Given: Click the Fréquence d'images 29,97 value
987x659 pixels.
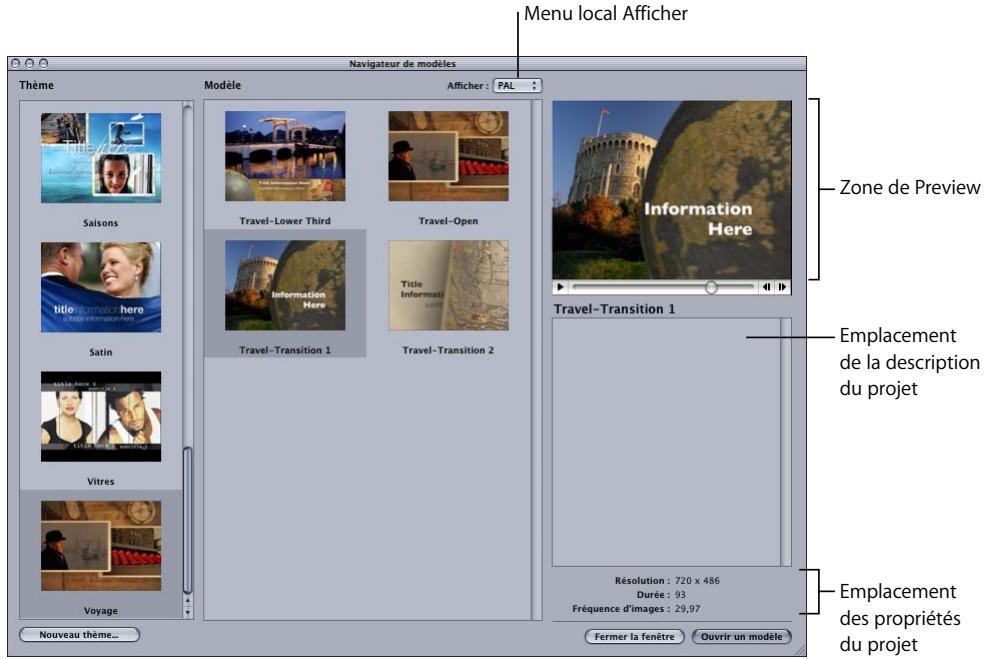Looking at the screenshot, I should [x=687, y=609].
